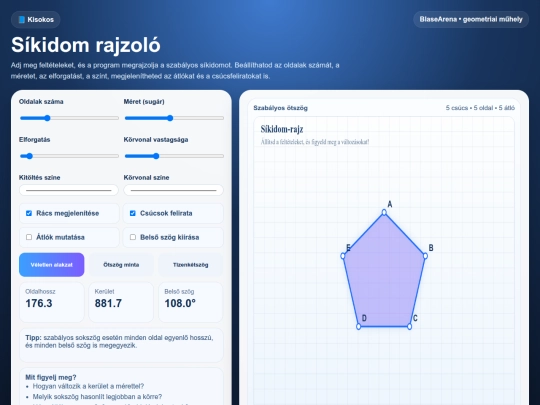This screenshot has width=540, height=405.
Task: Click vertex C handle of the pentagon
Action: tap(409, 326)
